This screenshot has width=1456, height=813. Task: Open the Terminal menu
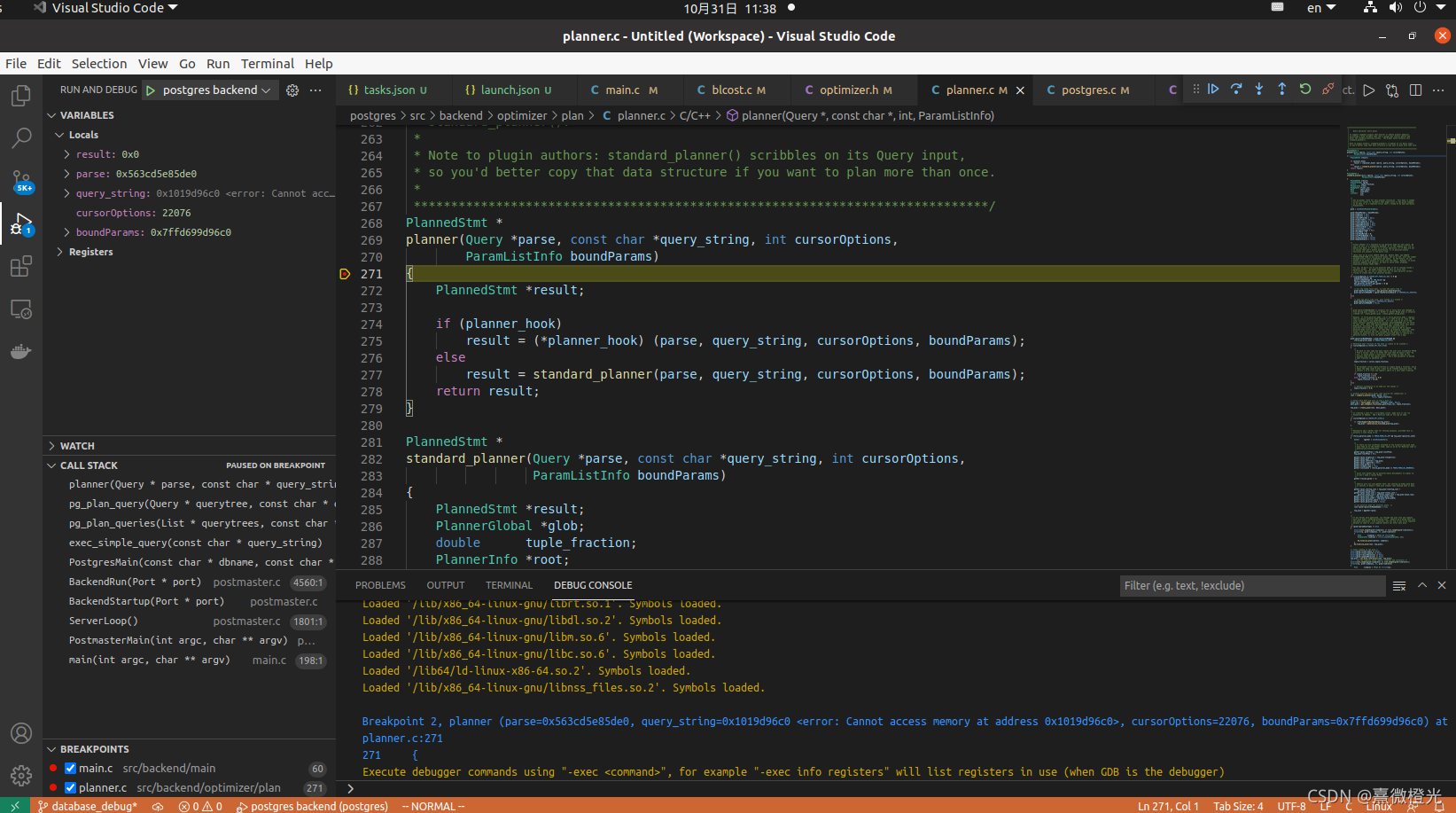coord(267,64)
